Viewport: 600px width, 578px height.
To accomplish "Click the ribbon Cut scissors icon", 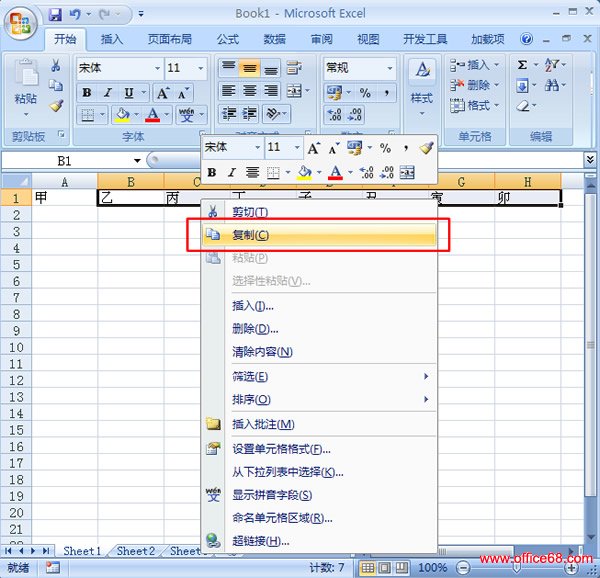I will (x=56, y=66).
